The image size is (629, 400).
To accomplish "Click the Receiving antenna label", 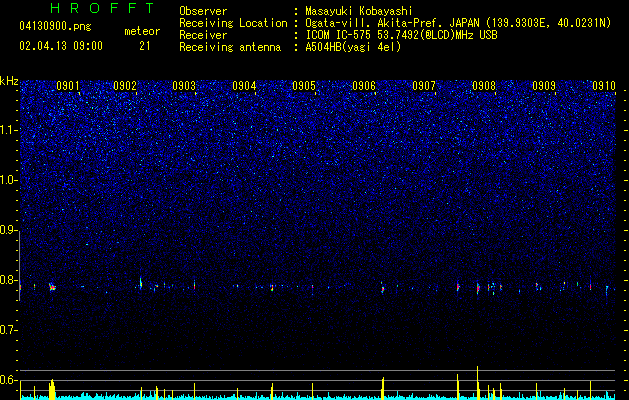I will [x=230, y=47].
